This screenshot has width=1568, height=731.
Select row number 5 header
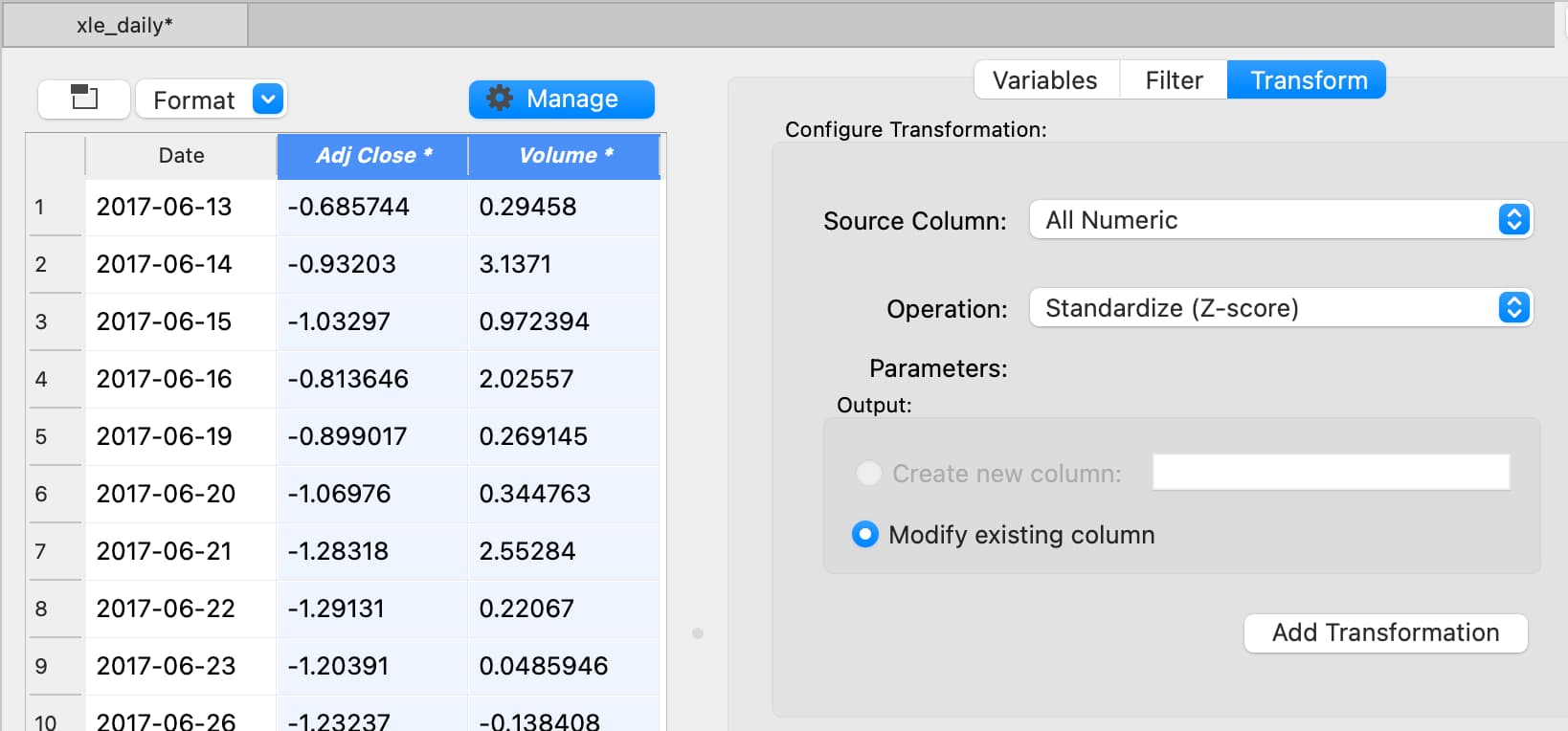pyautogui.click(x=41, y=437)
